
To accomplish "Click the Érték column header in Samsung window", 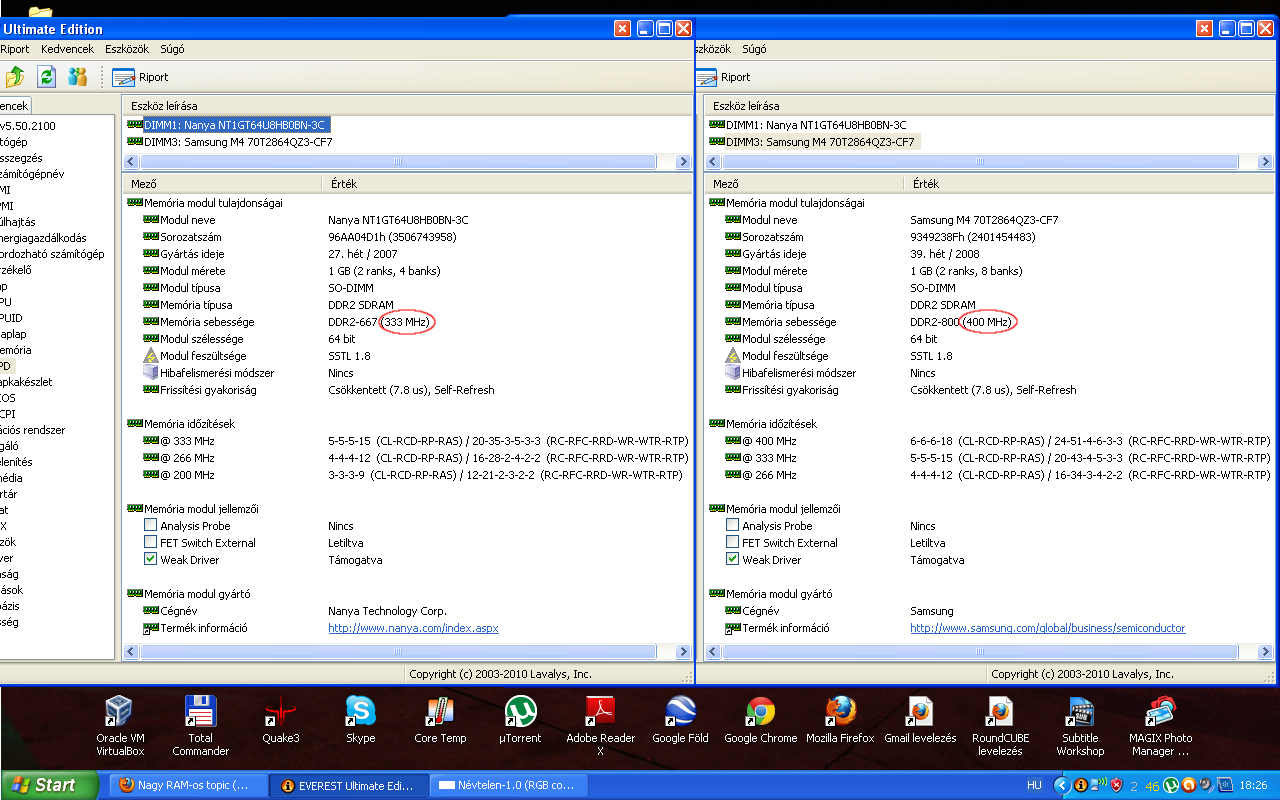I will click(x=1088, y=184).
